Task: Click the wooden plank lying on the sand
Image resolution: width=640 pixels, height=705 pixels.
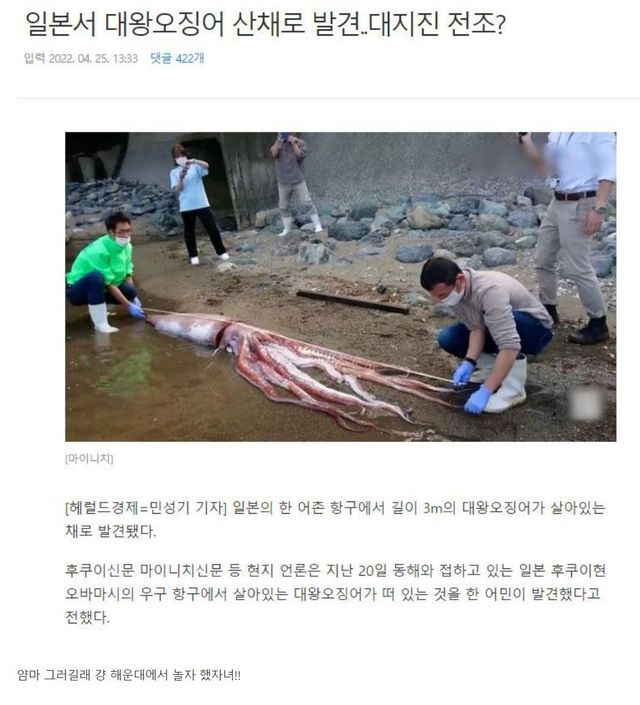Action: [353, 301]
